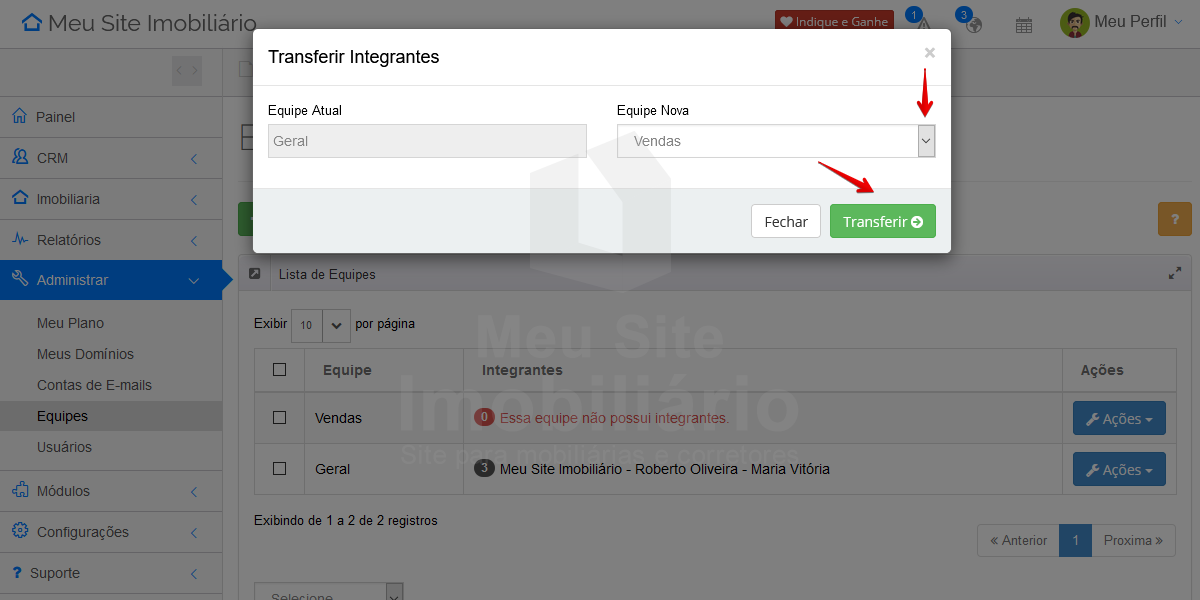Open Usuários in the sidebar
This screenshot has height=600, width=1200.
64,447
